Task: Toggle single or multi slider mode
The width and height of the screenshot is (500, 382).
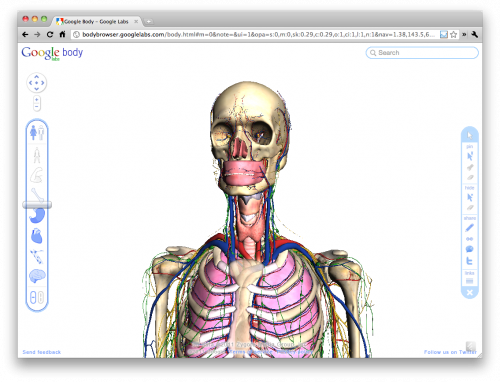Action: (x=37, y=297)
